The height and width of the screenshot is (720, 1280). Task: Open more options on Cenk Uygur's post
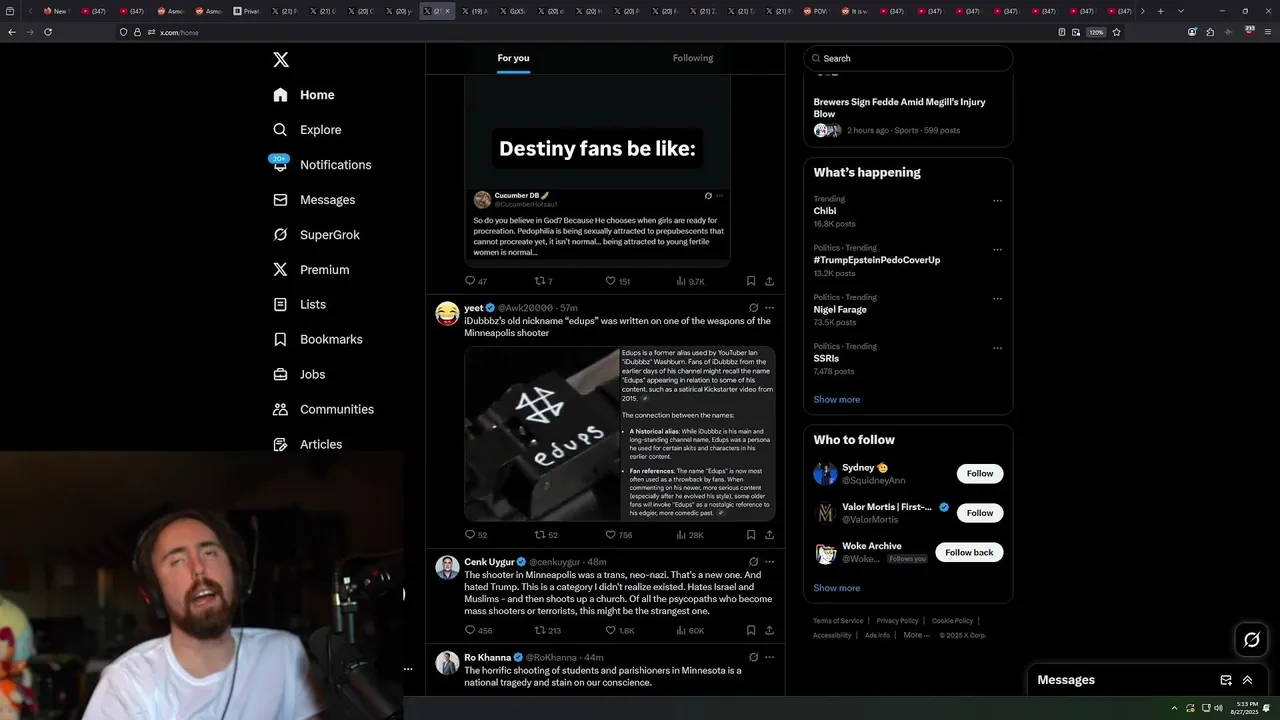[769, 562]
